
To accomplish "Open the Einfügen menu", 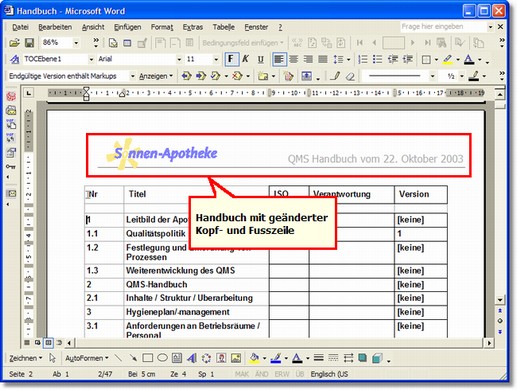I will [127, 27].
